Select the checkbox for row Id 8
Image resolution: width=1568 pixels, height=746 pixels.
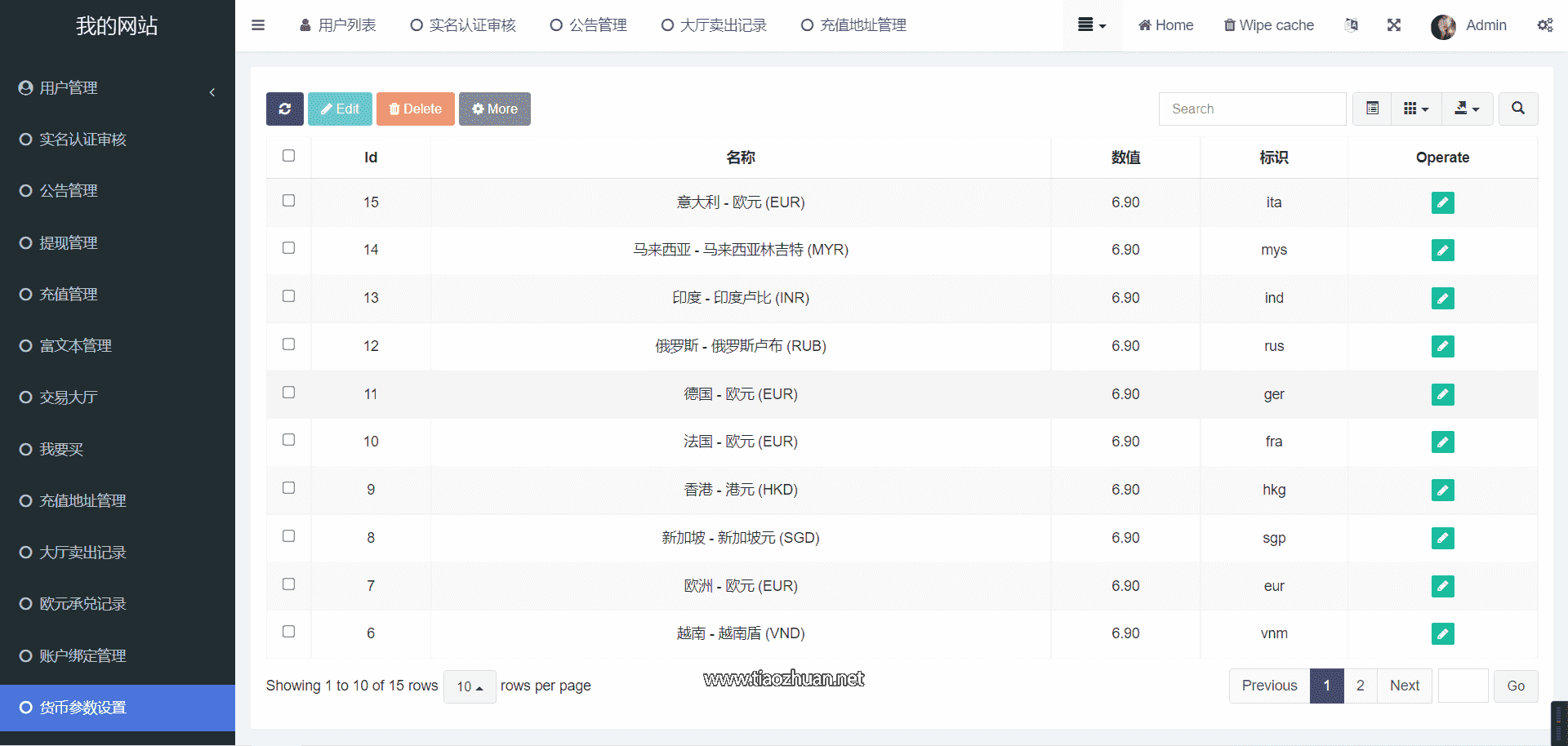(288, 536)
